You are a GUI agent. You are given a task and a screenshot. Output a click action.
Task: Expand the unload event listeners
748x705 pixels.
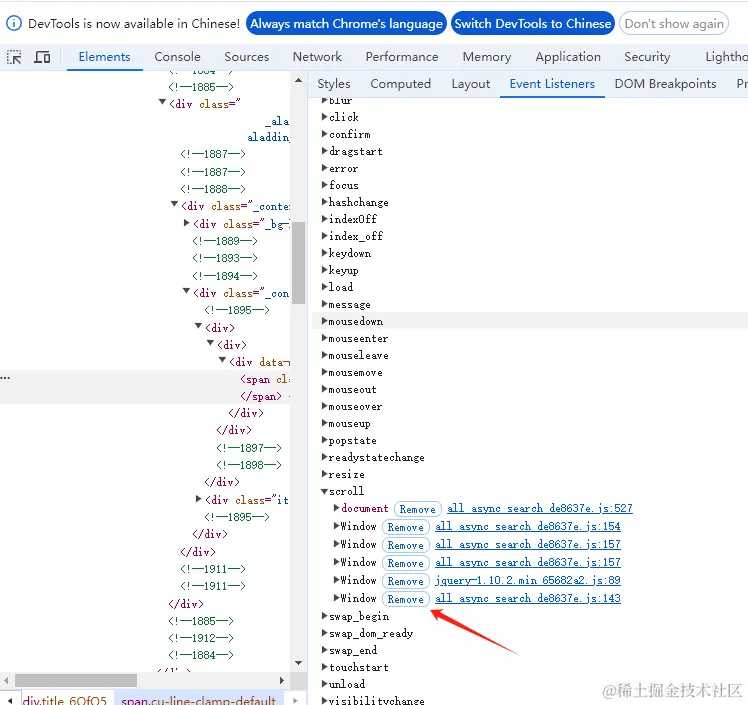click(x=325, y=684)
